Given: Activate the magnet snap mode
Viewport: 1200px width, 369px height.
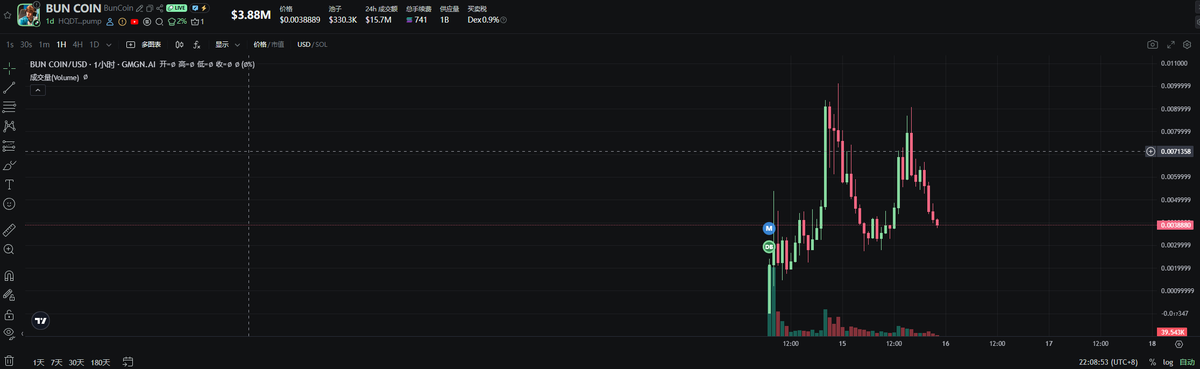Looking at the screenshot, I should tap(9, 275).
